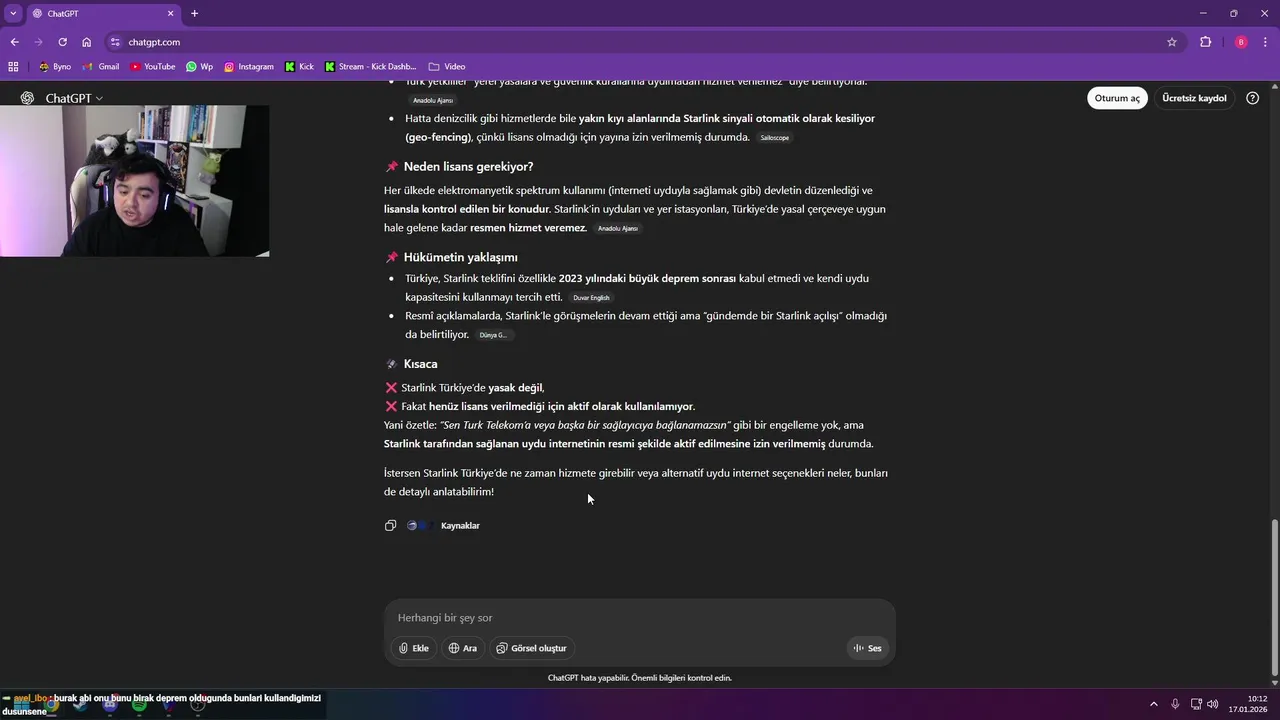Open the Dünya G... citation chip
This screenshot has height=720, width=1280.
tap(494, 335)
